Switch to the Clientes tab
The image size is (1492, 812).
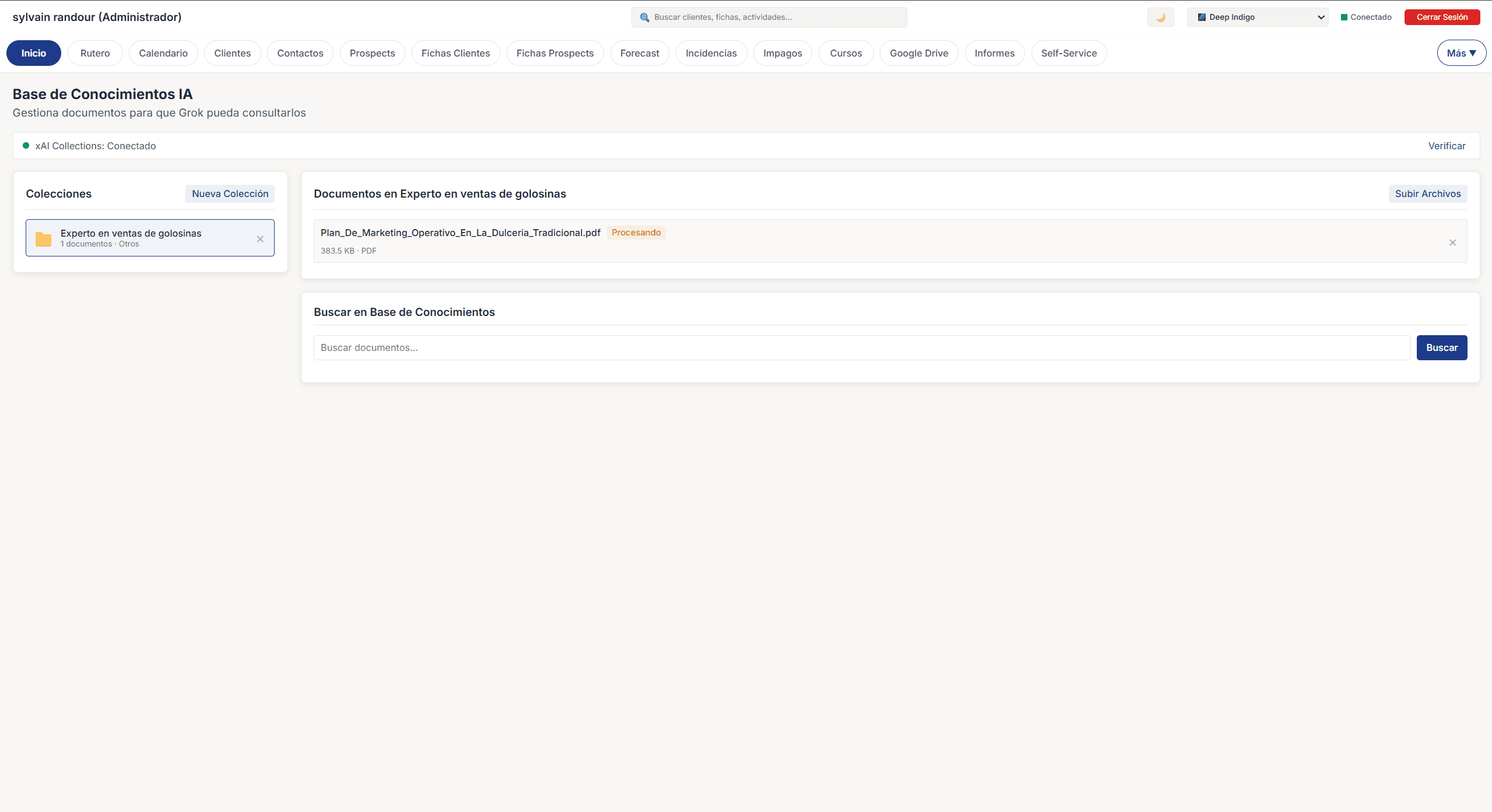pos(232,52)
